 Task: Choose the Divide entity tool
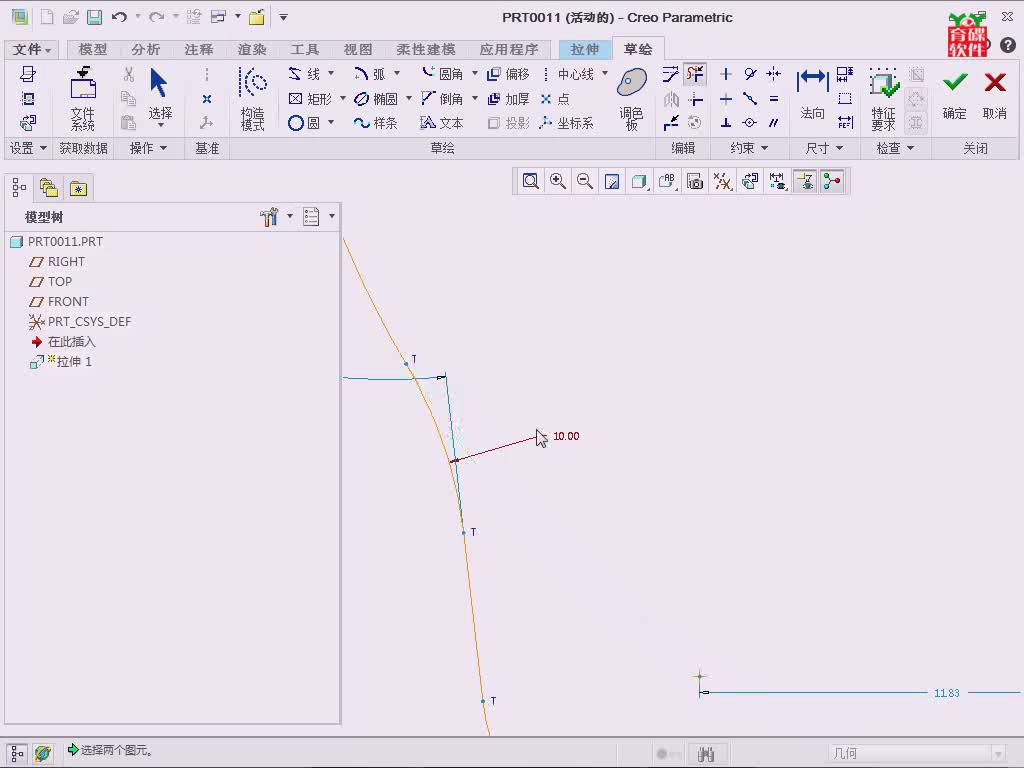(671, 123)
